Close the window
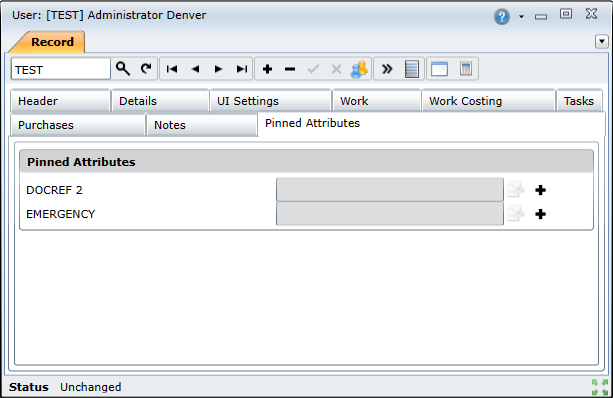The width and height of the screenshot is (613, 398). (591, 14)
